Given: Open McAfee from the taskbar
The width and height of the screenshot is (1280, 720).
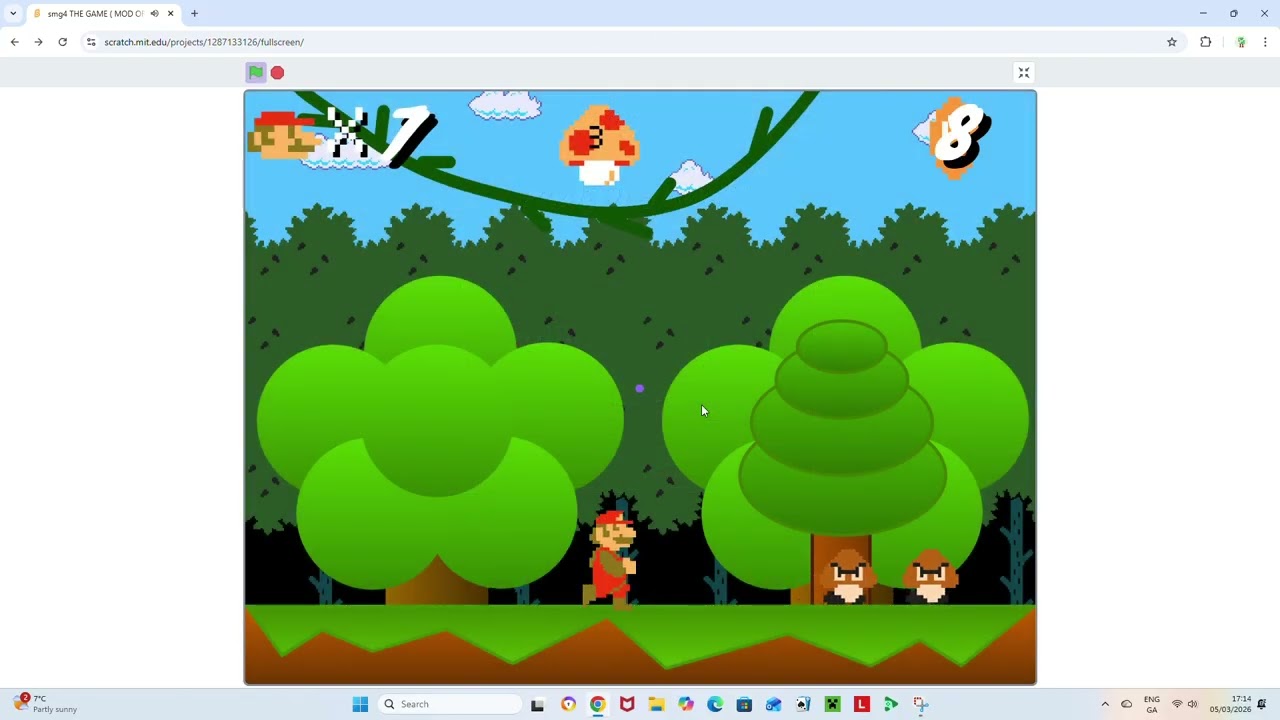Looking at the screenshot, I should point(627,704).
